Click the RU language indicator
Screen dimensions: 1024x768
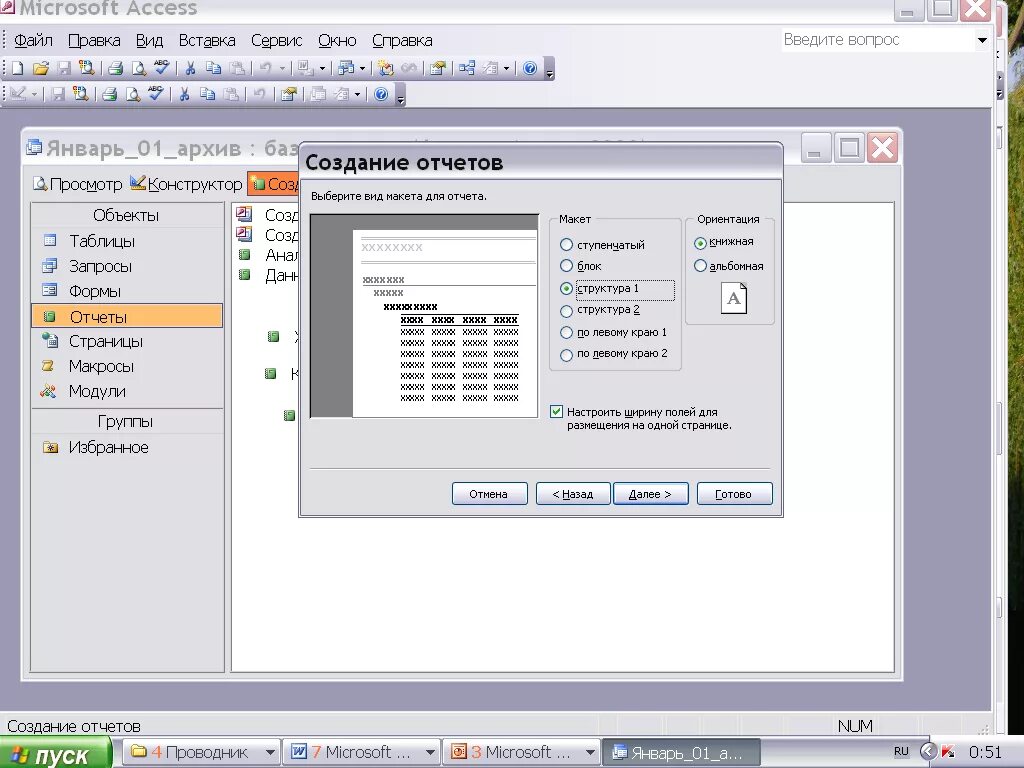tap(901, 752)
